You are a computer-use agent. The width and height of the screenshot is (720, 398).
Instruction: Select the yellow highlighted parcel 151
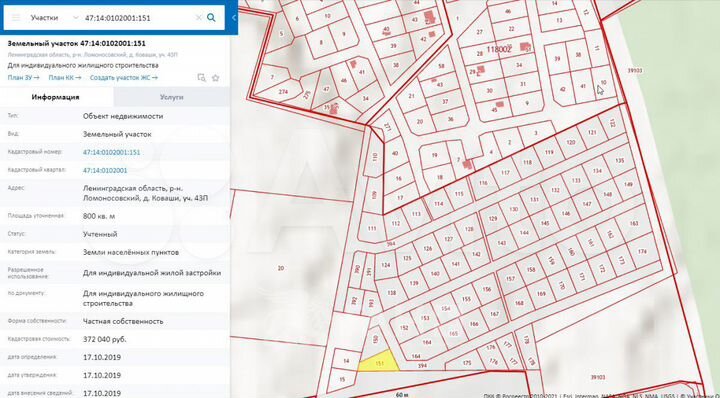379,362
